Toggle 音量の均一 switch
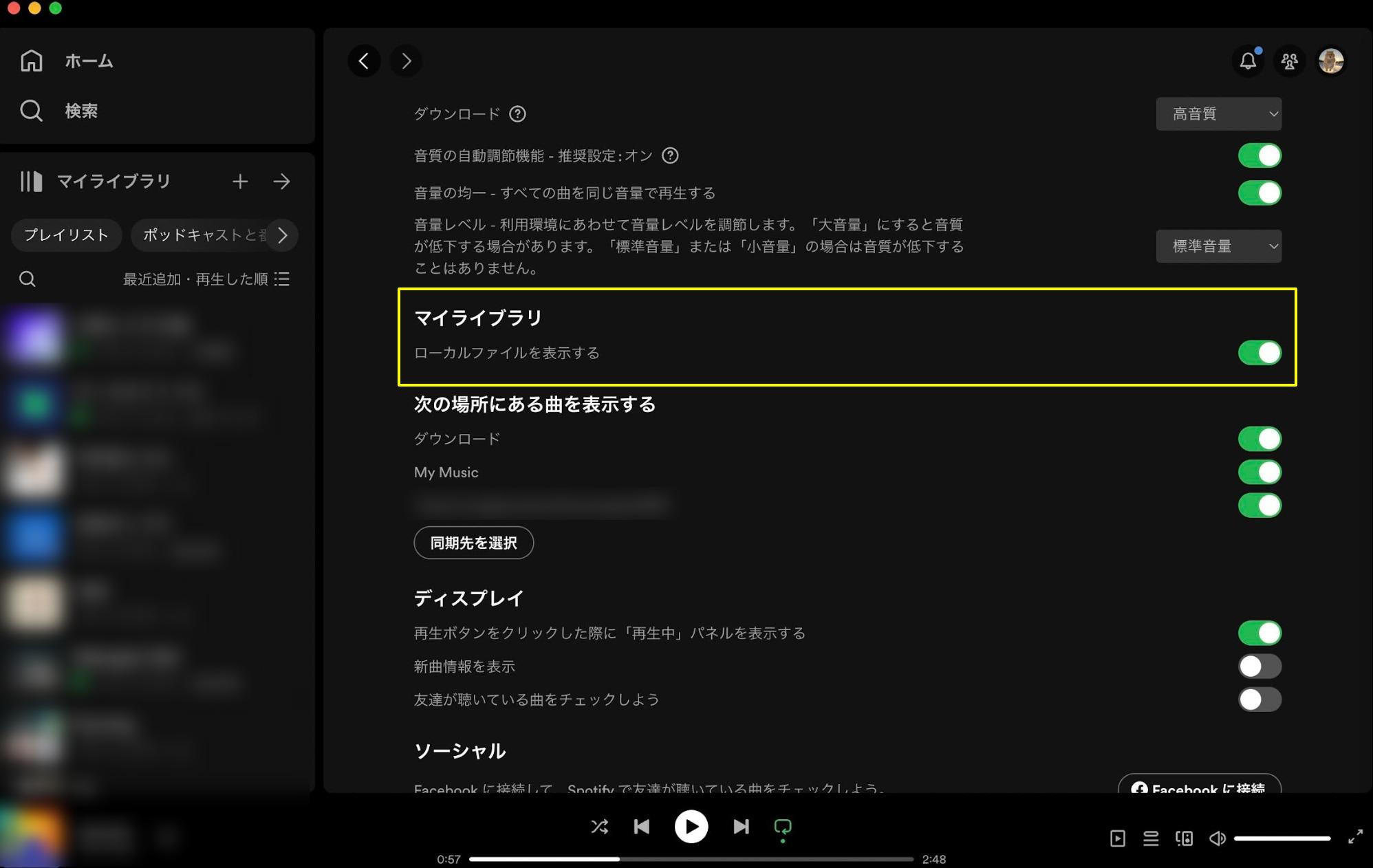This screenshot has height=868, width=1373. (x=1260, y=193)
